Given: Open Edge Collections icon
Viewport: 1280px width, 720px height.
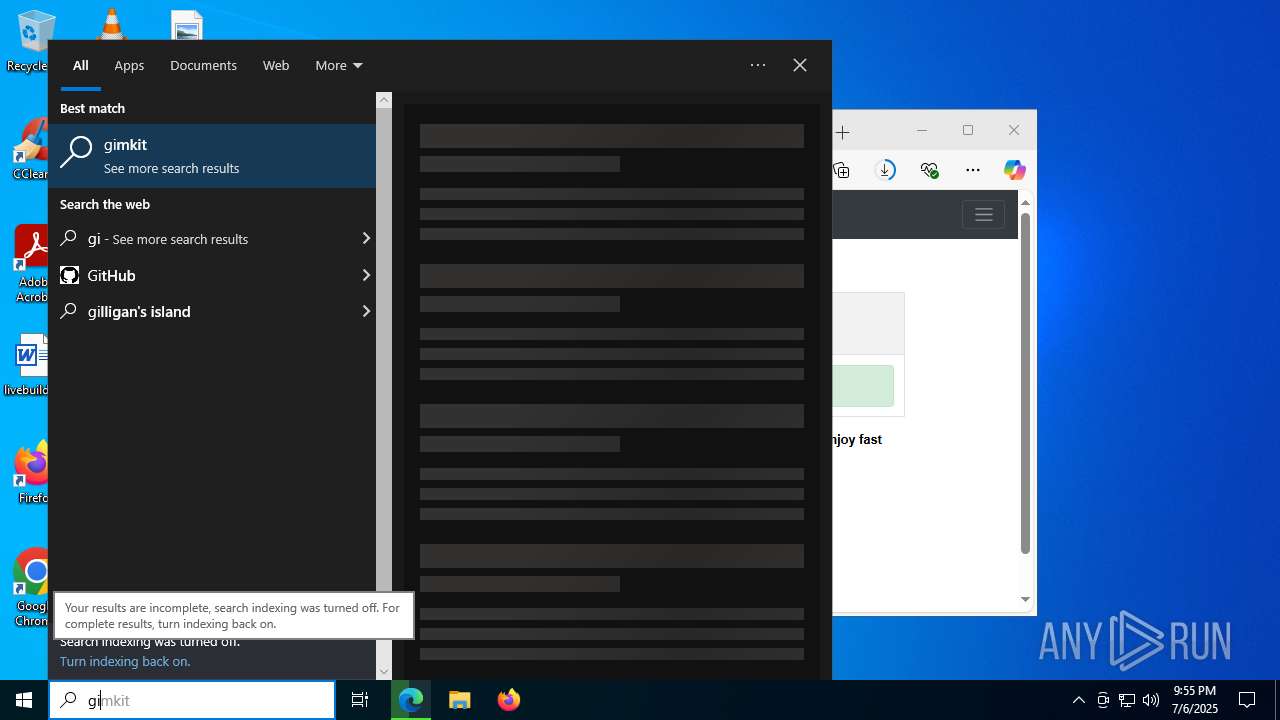Looking at the screenshot, I should click(x=841, y=170).
